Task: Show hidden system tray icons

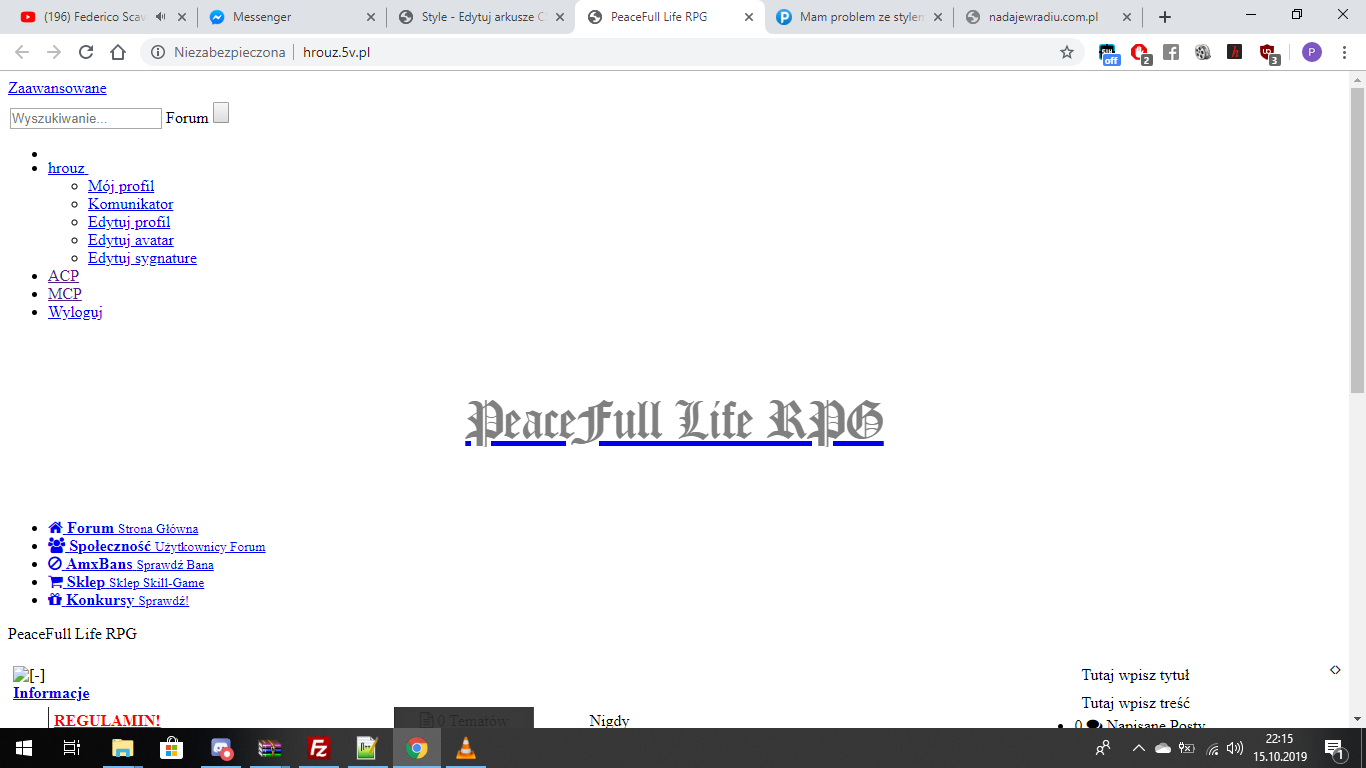Action: coord(1138,748)
